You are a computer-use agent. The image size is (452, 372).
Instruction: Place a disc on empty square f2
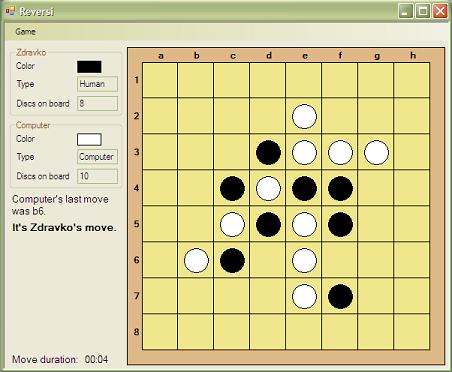(x=340, y=116)
